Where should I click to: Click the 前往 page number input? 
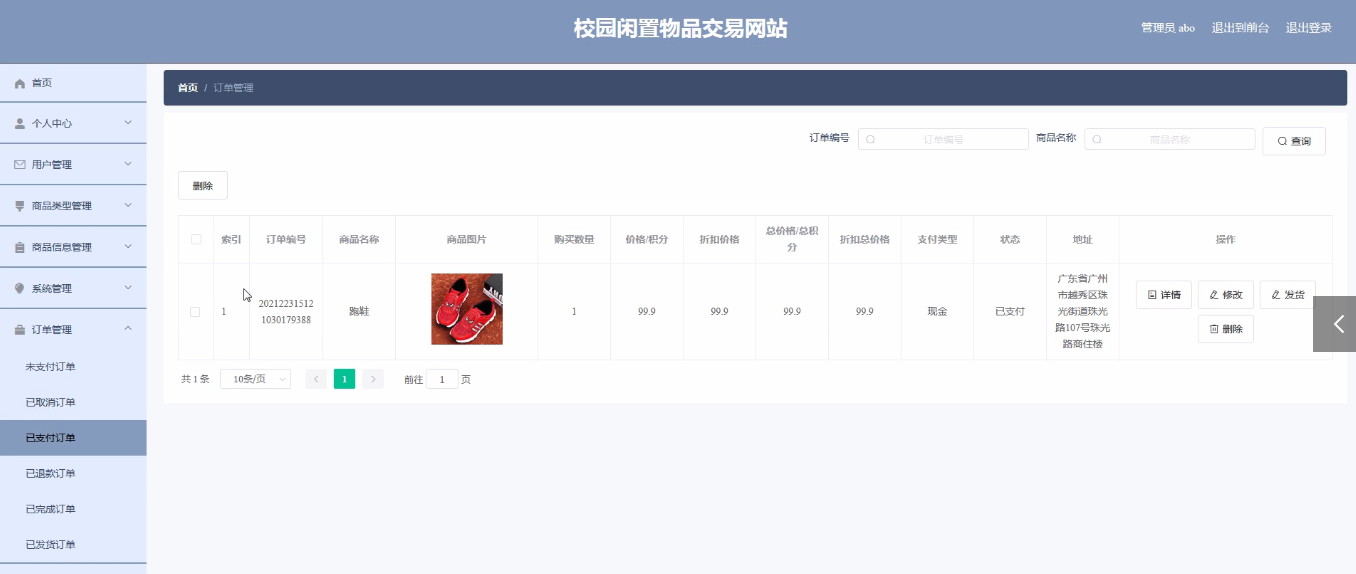click(442, 380)
